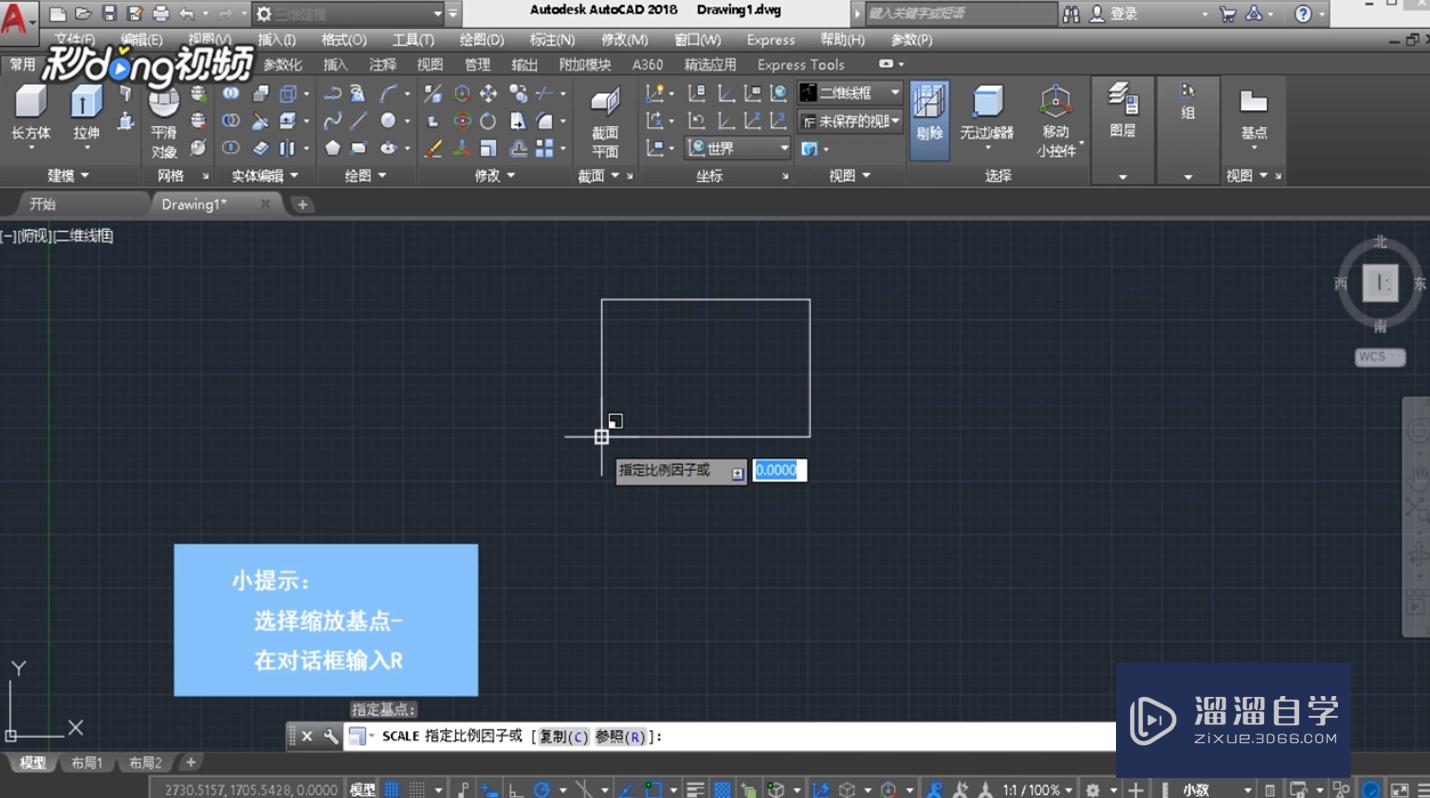Open the 二维线框 visual style dropdown

coord(851,93)
